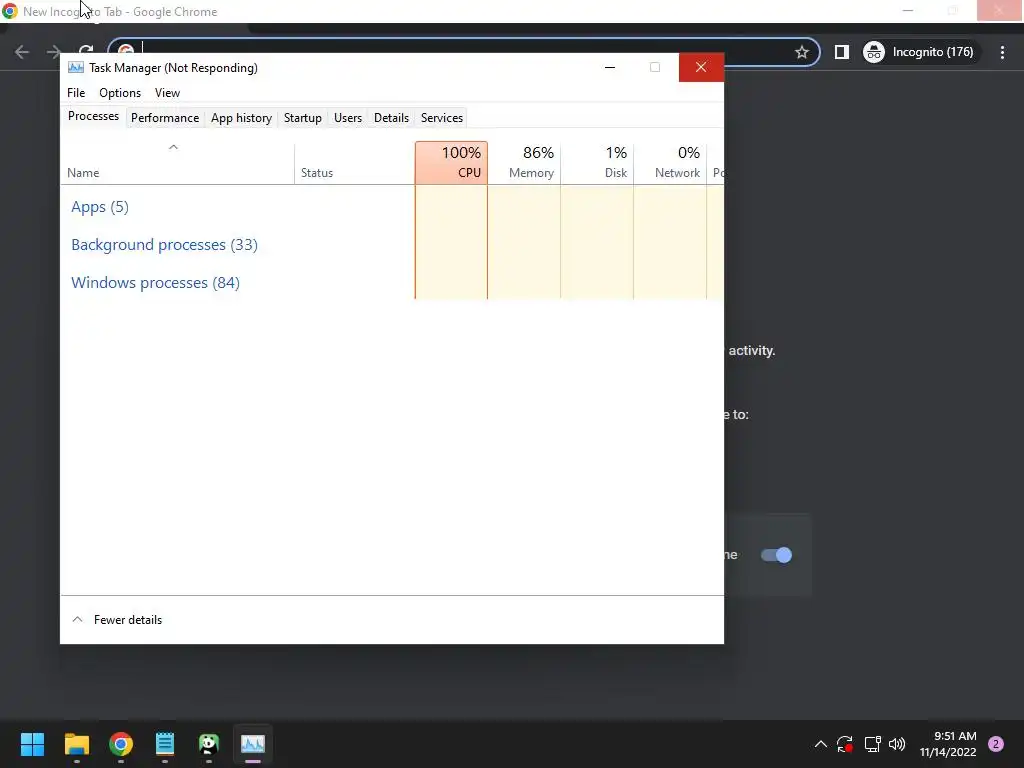This screenshot has height=768, width=1024.
Task: Click the Chrome icon on the taskbar
Action: point(121,744)
